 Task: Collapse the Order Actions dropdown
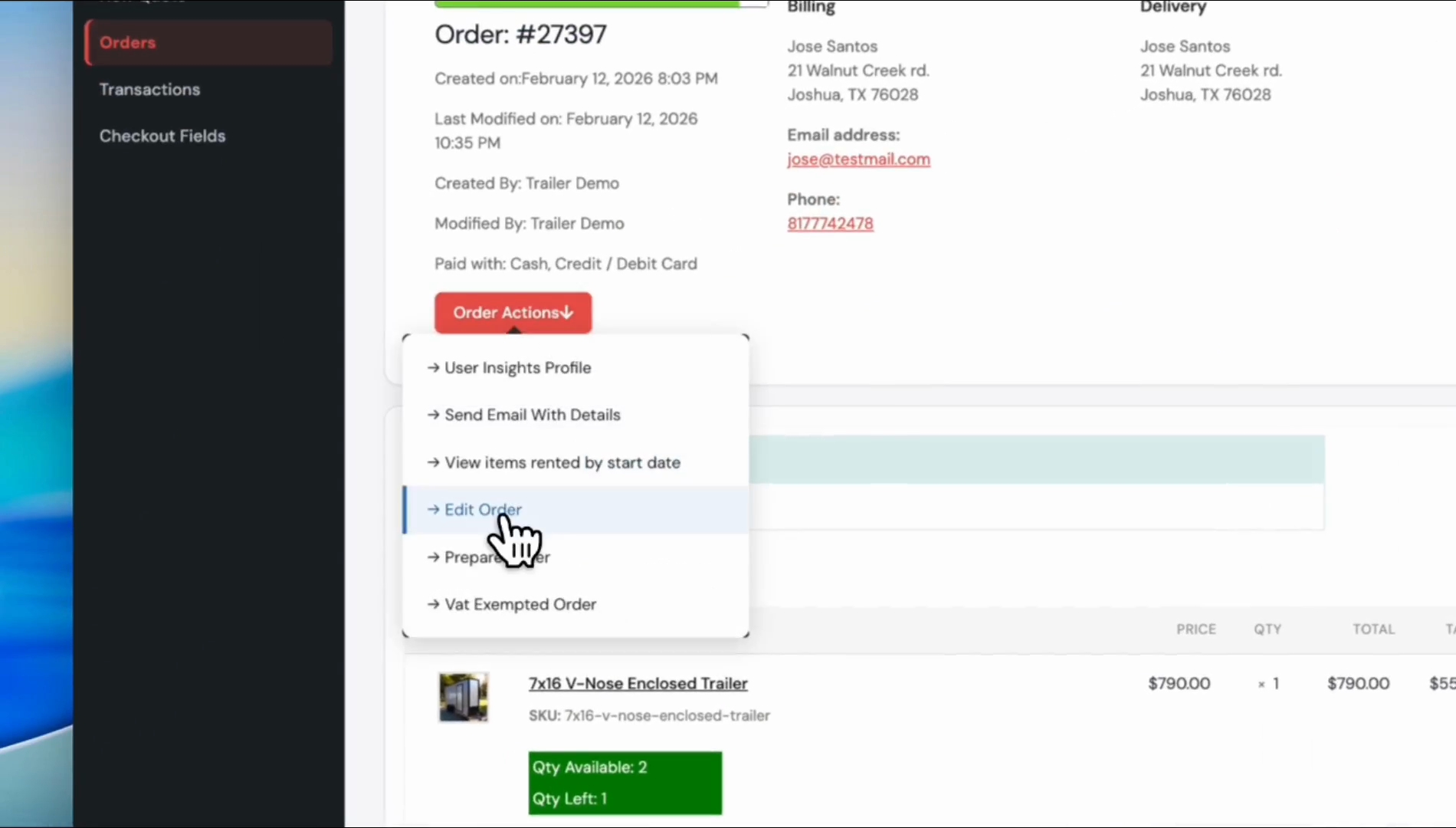[x=513, y=313]
